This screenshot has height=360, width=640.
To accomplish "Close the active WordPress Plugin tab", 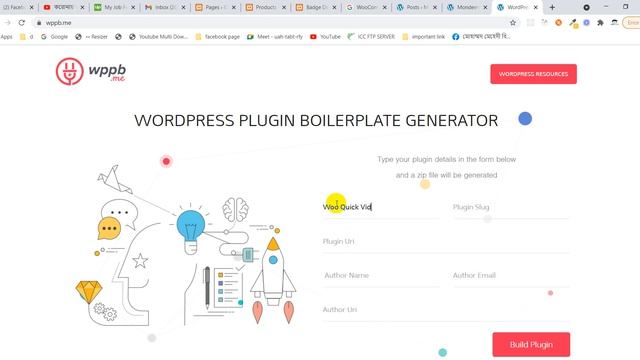I will [x=536, y=7].
